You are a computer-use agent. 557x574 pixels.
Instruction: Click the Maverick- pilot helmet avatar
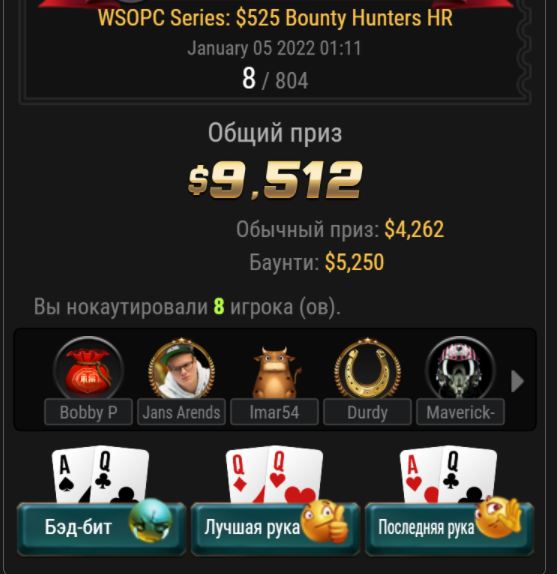460,368
